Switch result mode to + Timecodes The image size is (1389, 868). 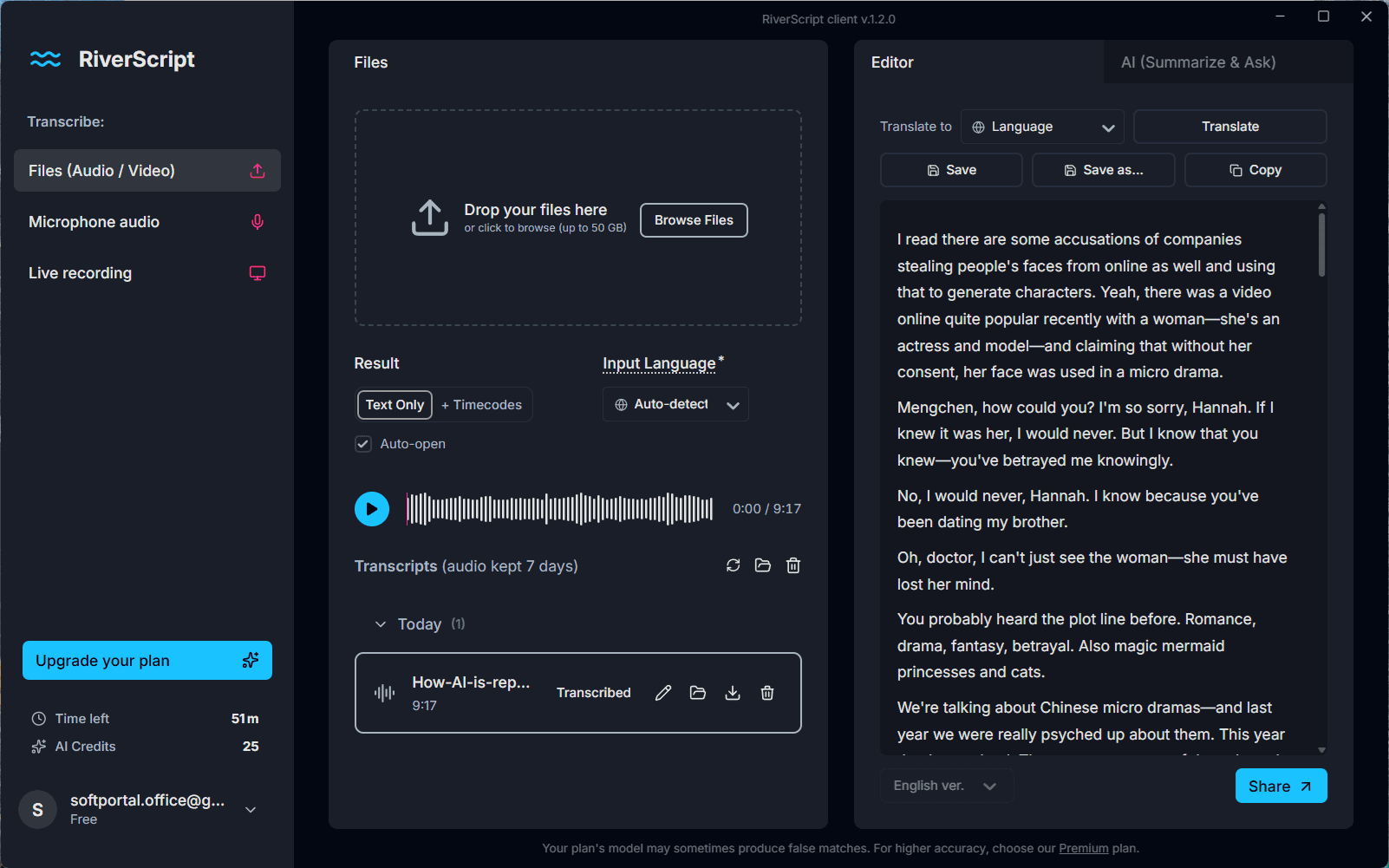(482, 405)
